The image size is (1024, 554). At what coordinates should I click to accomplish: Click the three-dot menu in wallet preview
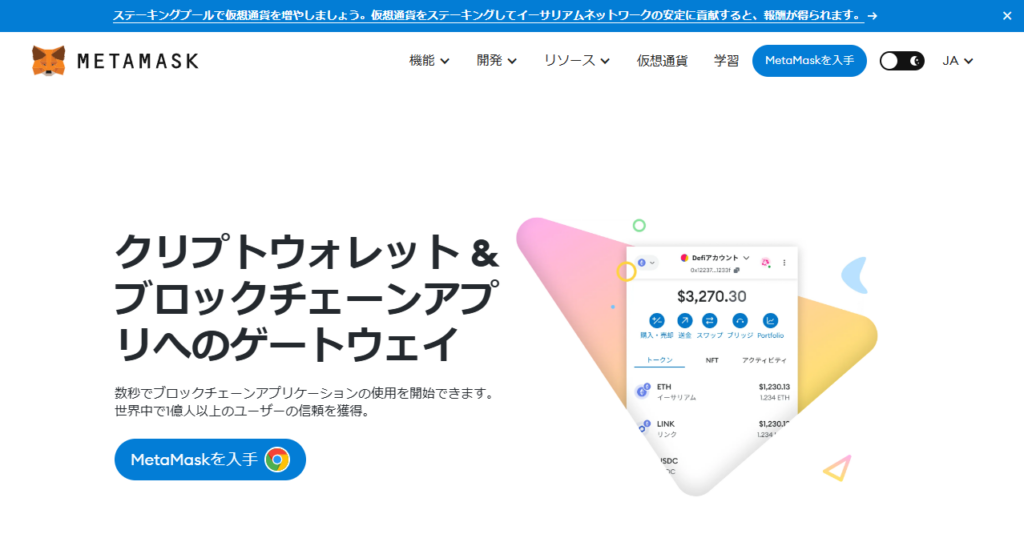[x=784, y=263]
